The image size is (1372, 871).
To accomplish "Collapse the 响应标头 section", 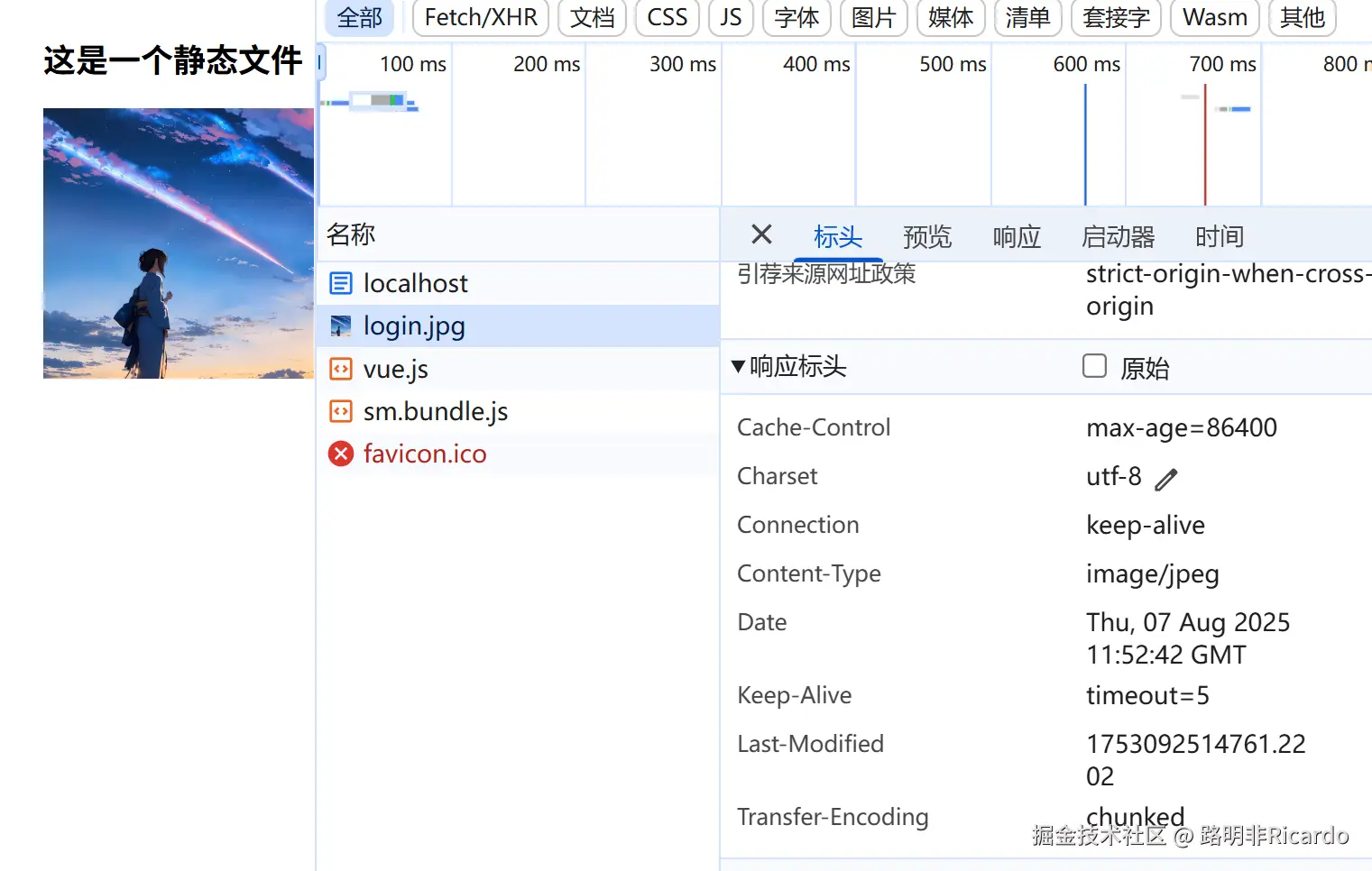I will 739,366.
